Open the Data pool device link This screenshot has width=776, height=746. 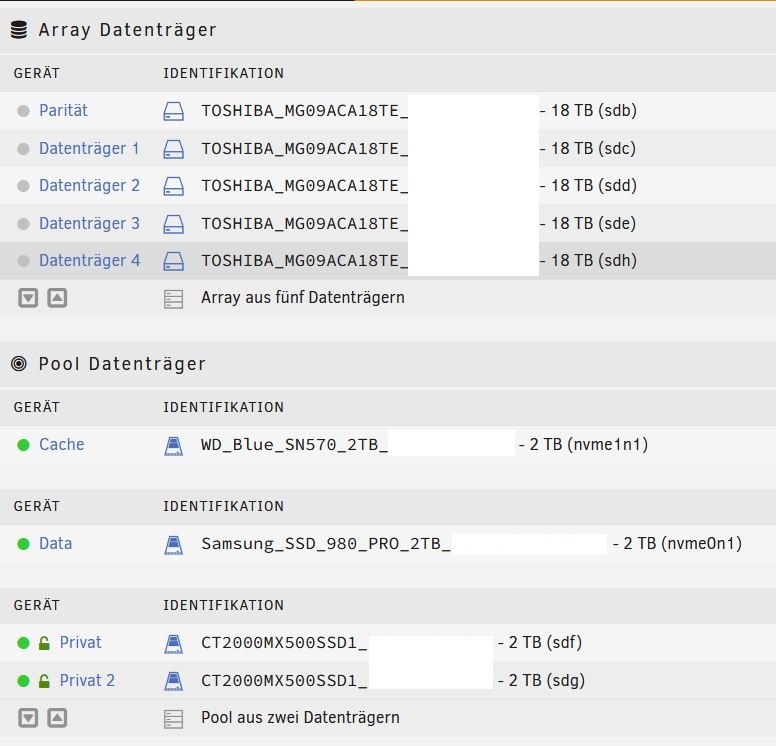(x=56, y=544)
